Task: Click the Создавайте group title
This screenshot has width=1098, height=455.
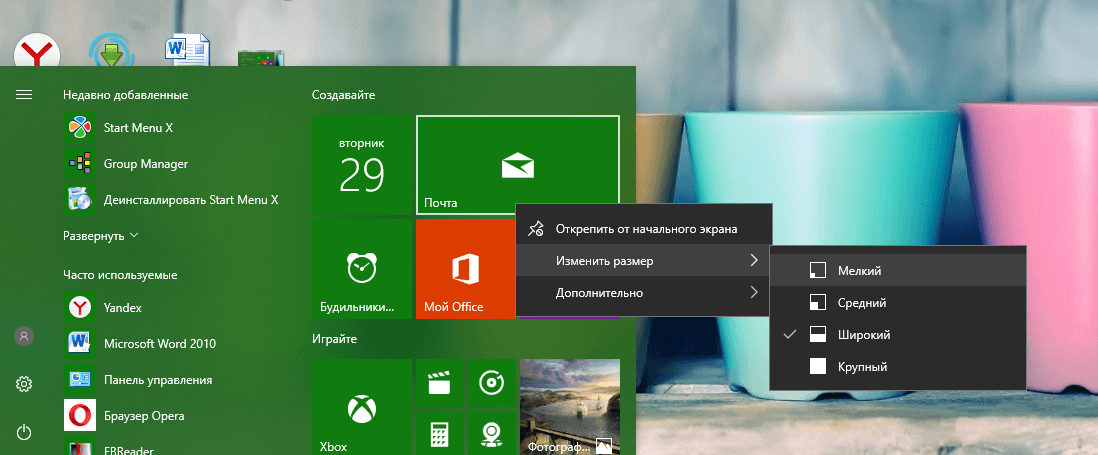Action: pyautogui.click(x=344, y=94)
